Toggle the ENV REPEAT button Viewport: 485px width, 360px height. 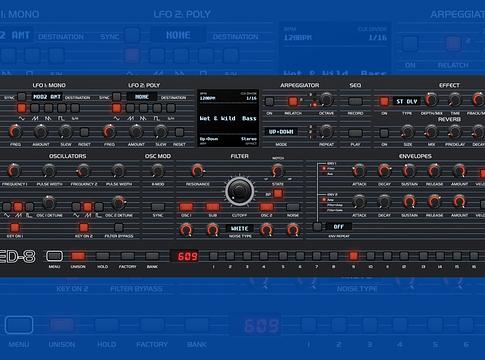click(317, 227)
